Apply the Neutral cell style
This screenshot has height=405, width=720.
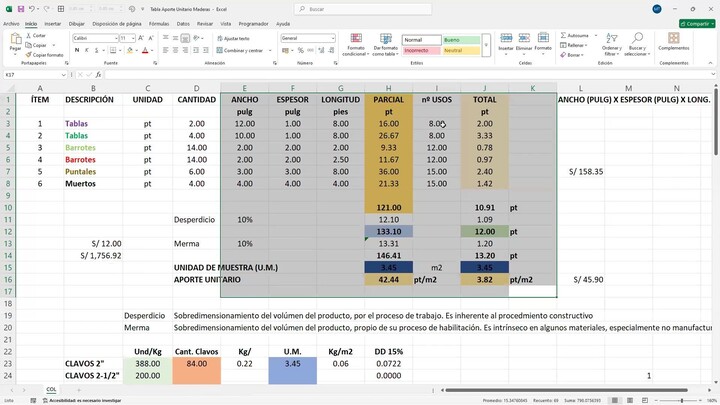(461, 51)
